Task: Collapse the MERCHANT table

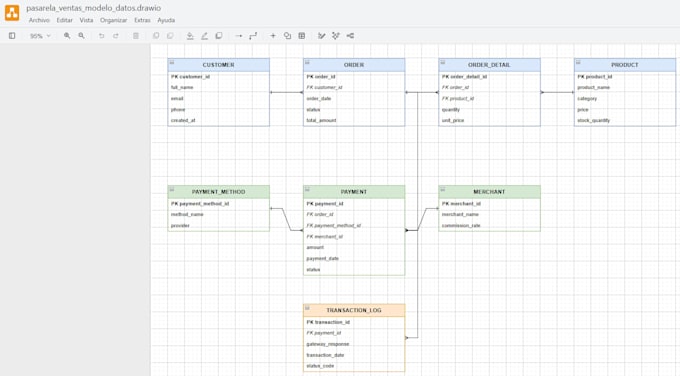Action: pyautogui.click(x=443, y=190)
